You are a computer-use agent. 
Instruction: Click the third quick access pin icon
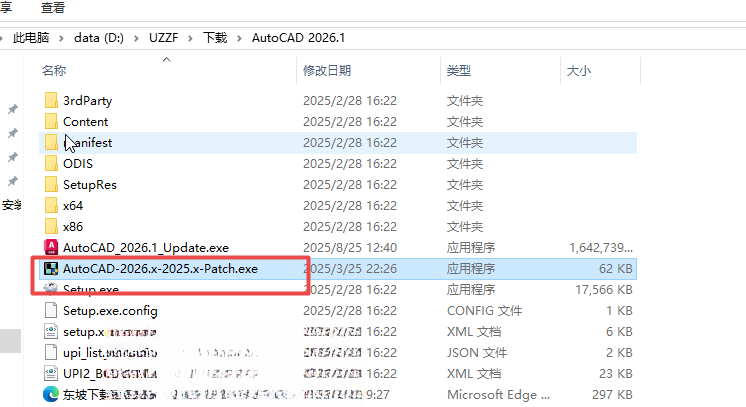12,157
